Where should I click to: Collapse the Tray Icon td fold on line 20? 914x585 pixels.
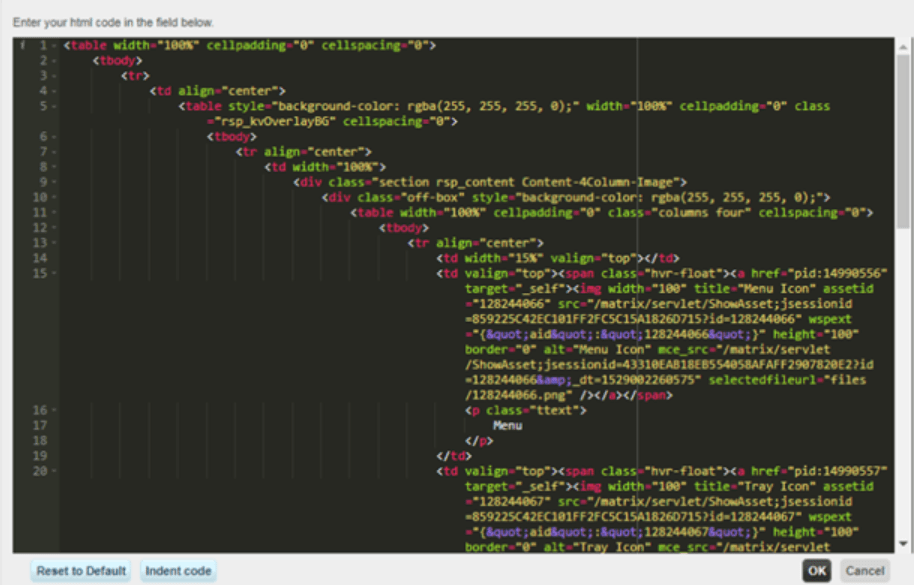(x=54, y=469)
